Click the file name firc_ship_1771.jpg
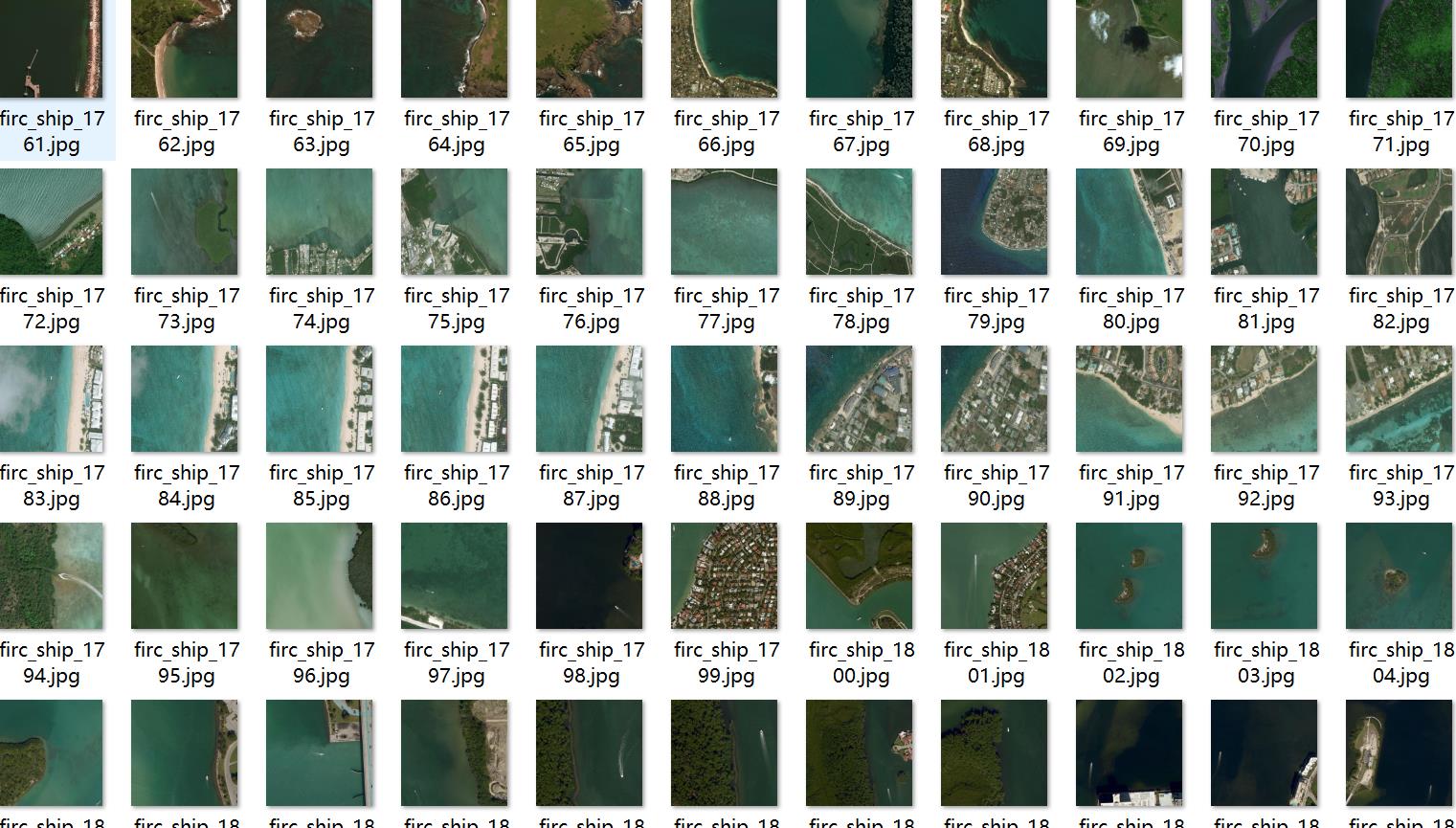Viewport: 1456px width, 828px height. click(1401, 132)
